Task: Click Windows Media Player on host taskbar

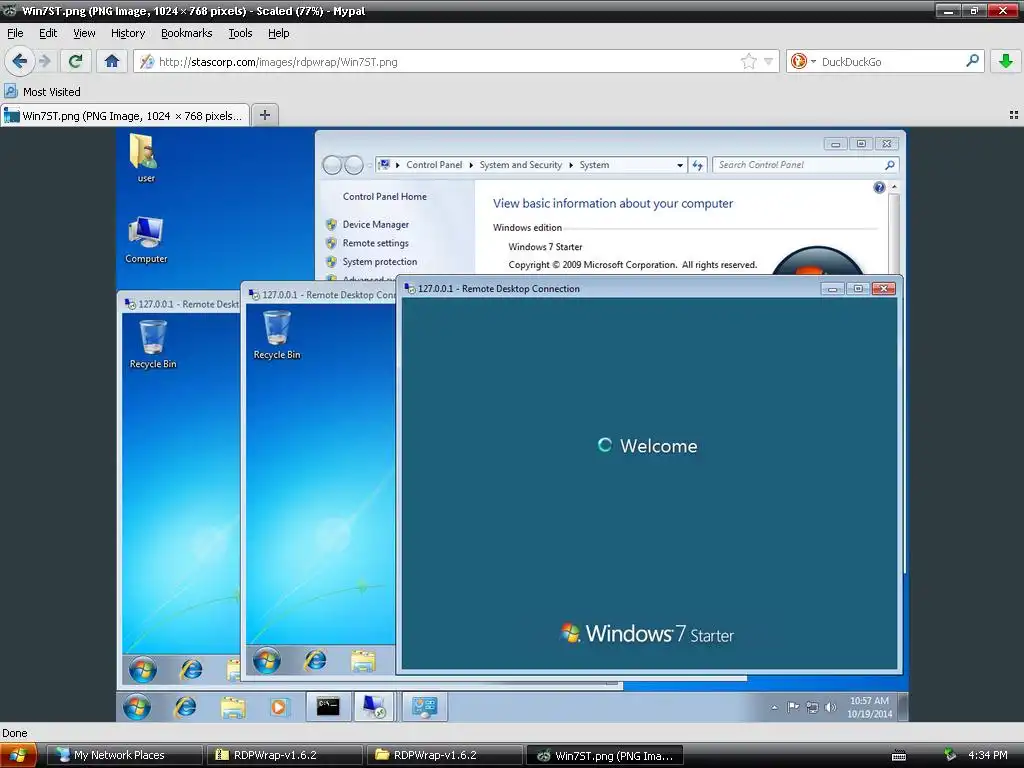Action: [279, 707]
